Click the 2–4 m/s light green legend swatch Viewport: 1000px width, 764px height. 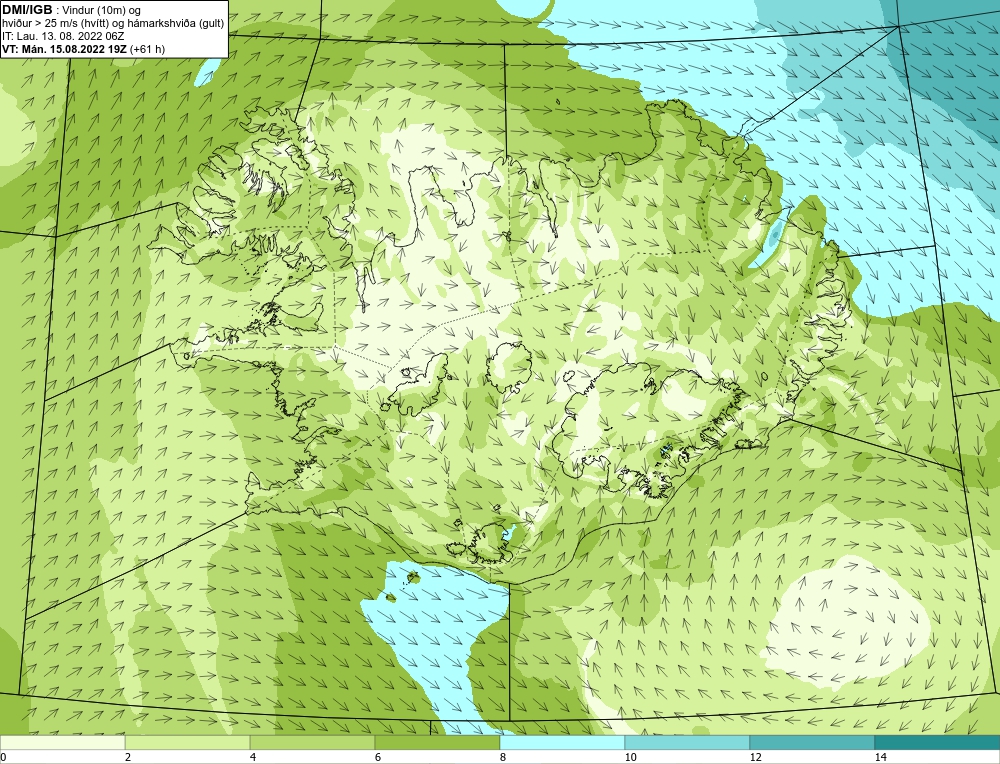coord(188,743)
